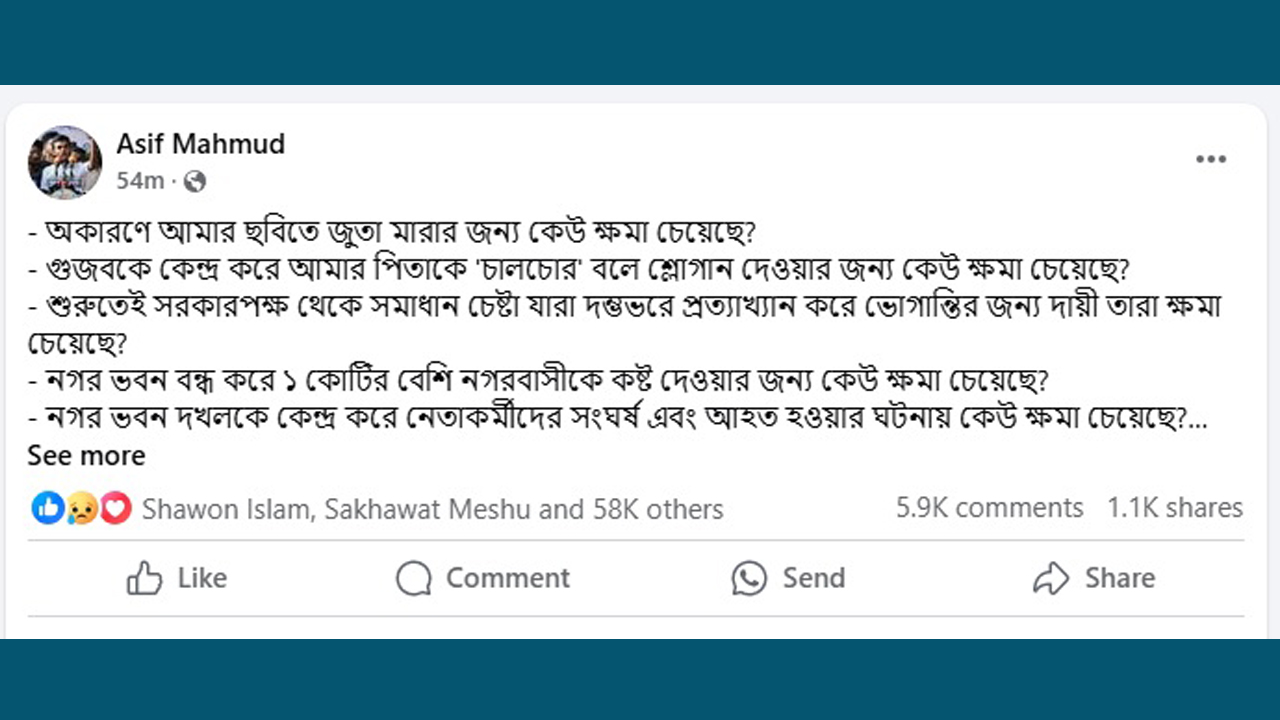Click Asif Mahmud's profile picture
Screen dimensions: 1280x720
coord(65,162)
